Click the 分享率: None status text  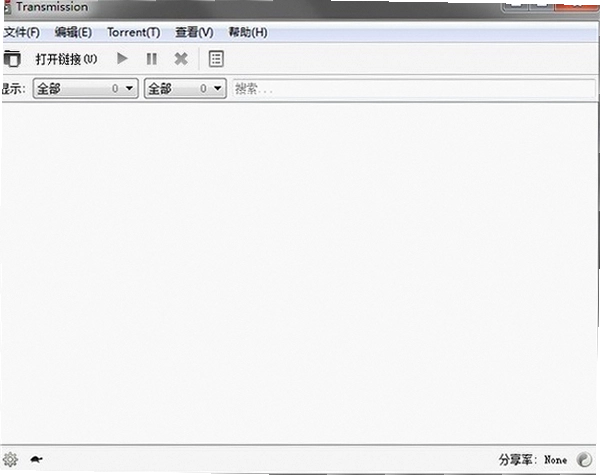click(533, 460)
